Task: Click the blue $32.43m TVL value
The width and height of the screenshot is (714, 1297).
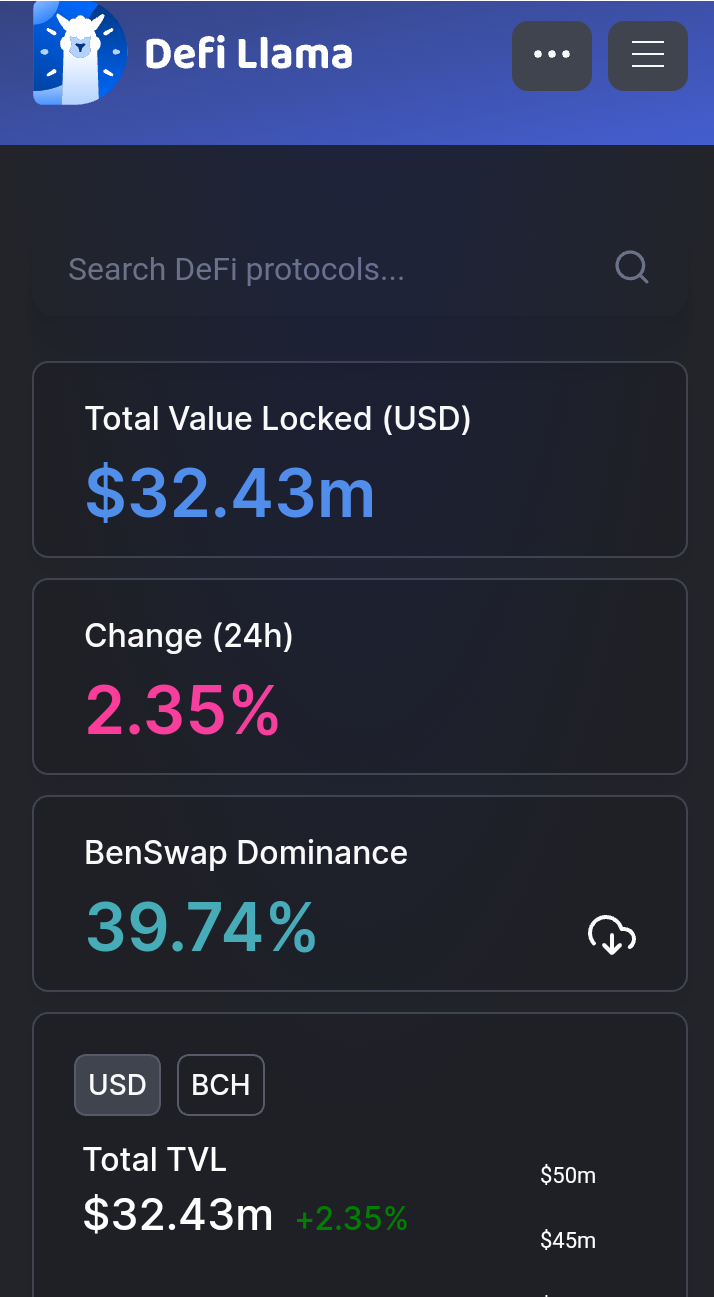Action: click(x=230, y=493)
